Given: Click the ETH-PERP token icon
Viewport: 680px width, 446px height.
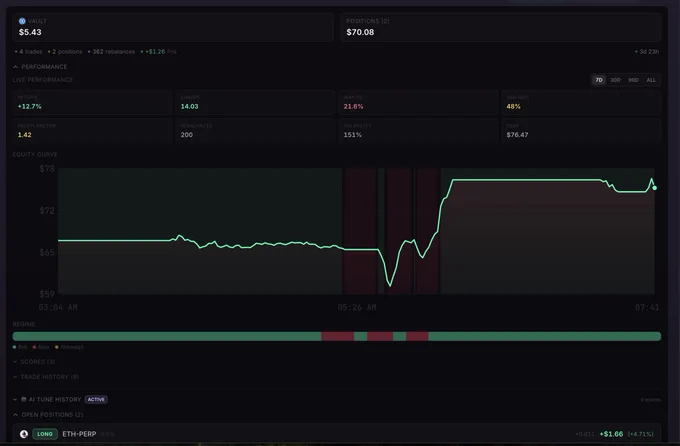Looking at the screenshot, I should click(24, 434).
